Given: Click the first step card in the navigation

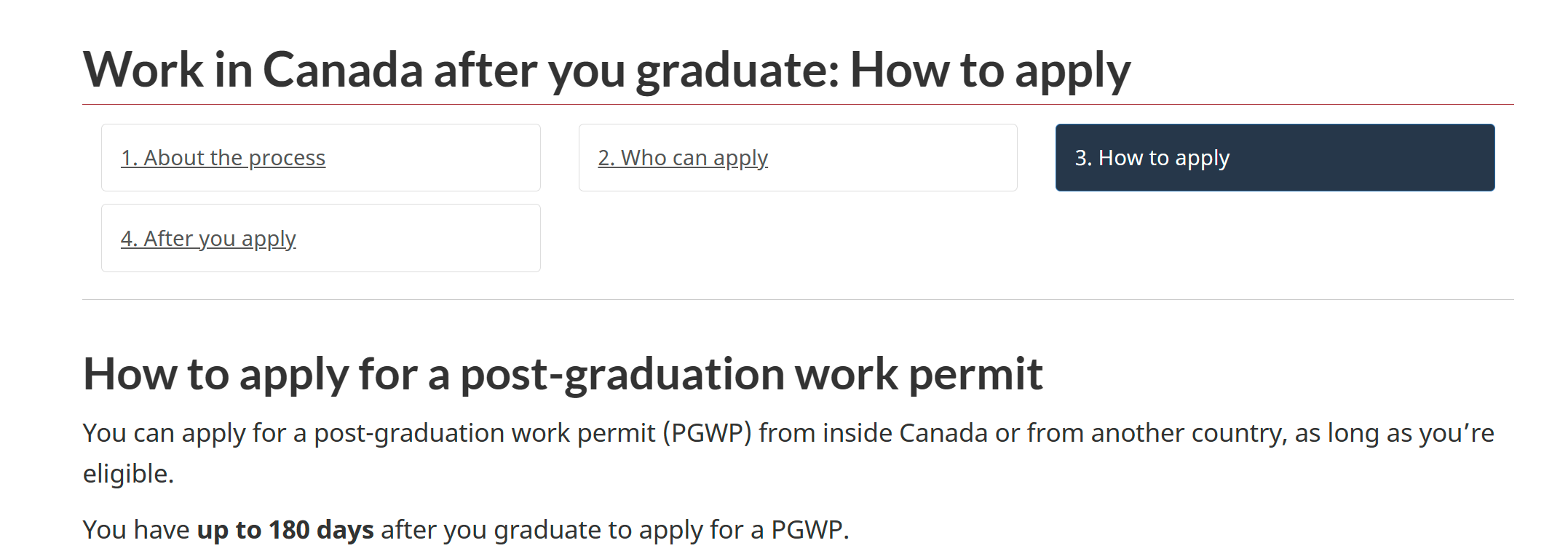Looking at the screenshot, I should 320,157.
